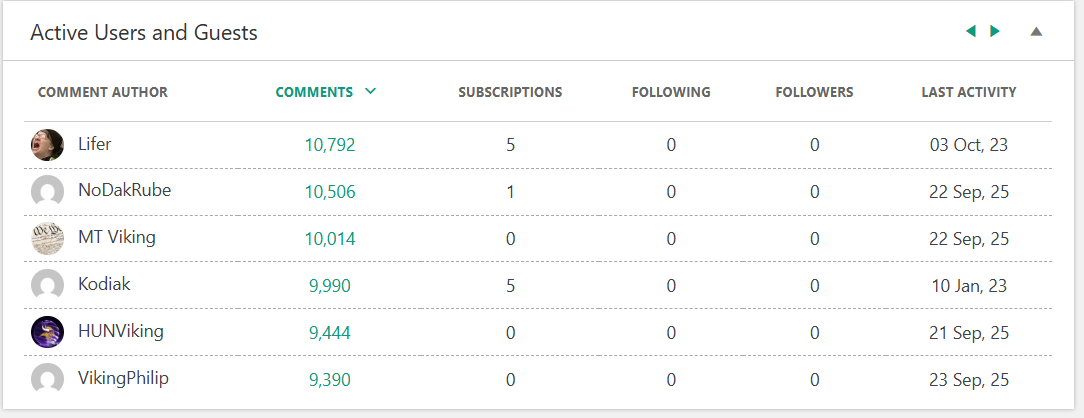Open Kodiak's 9,990 comments link

tap(330, 286)
